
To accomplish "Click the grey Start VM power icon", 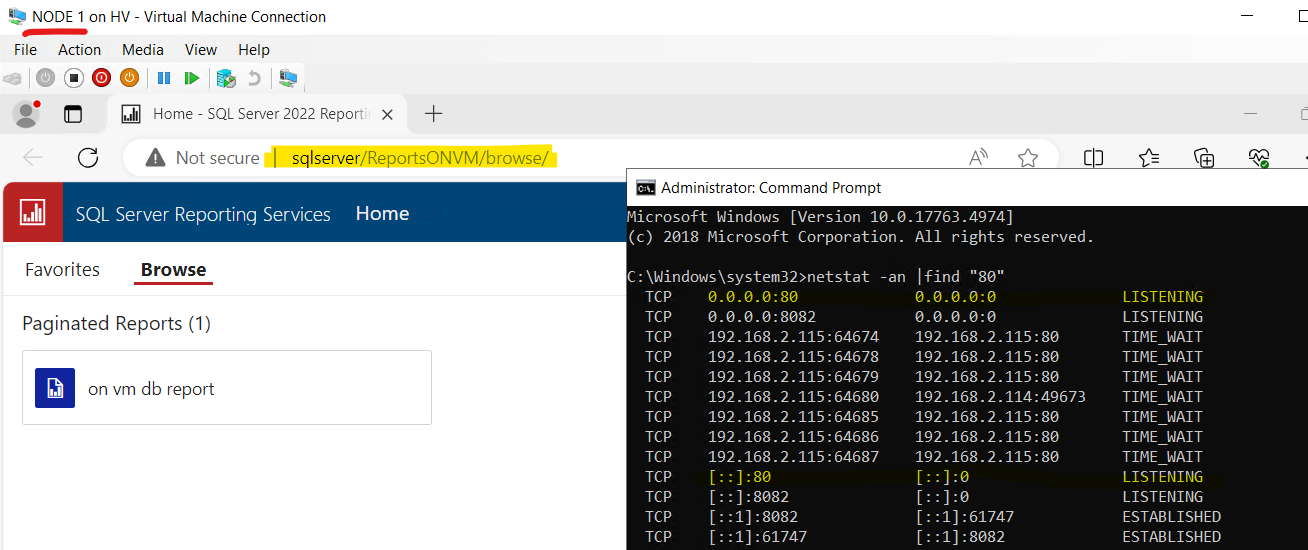I will tap(45, 77).
